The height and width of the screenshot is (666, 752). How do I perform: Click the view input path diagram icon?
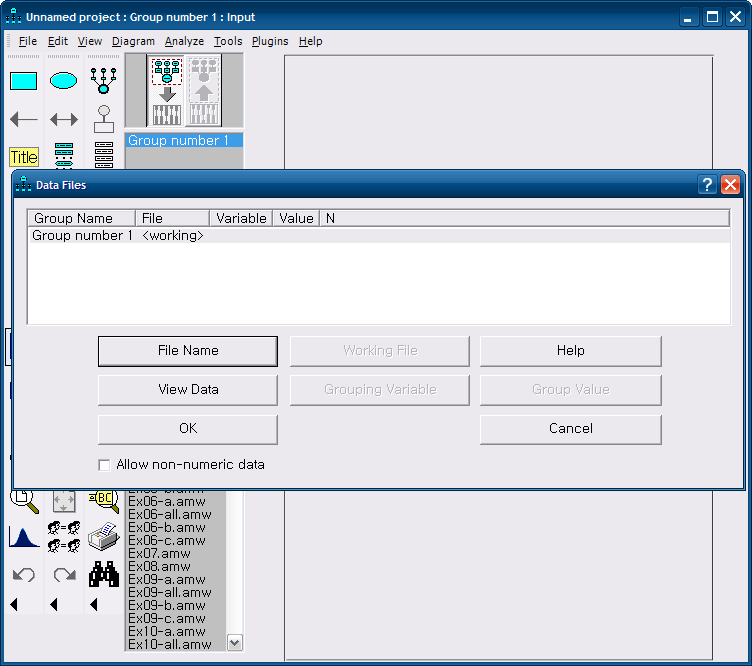[167, 91]
